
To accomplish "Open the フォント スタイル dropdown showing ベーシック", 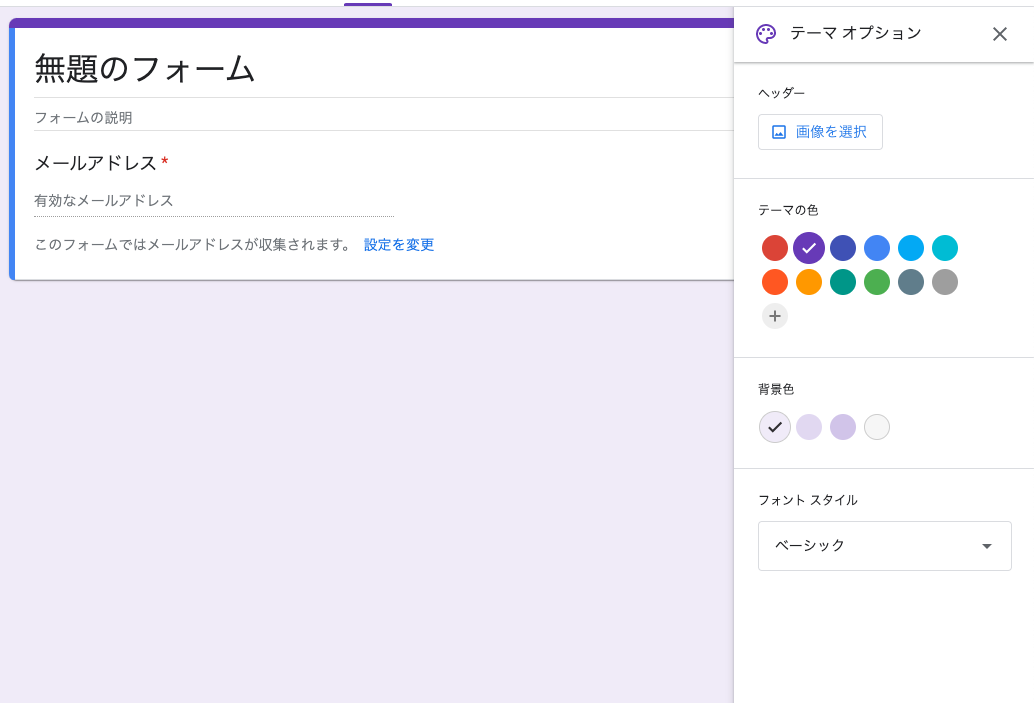I will 884,546.
